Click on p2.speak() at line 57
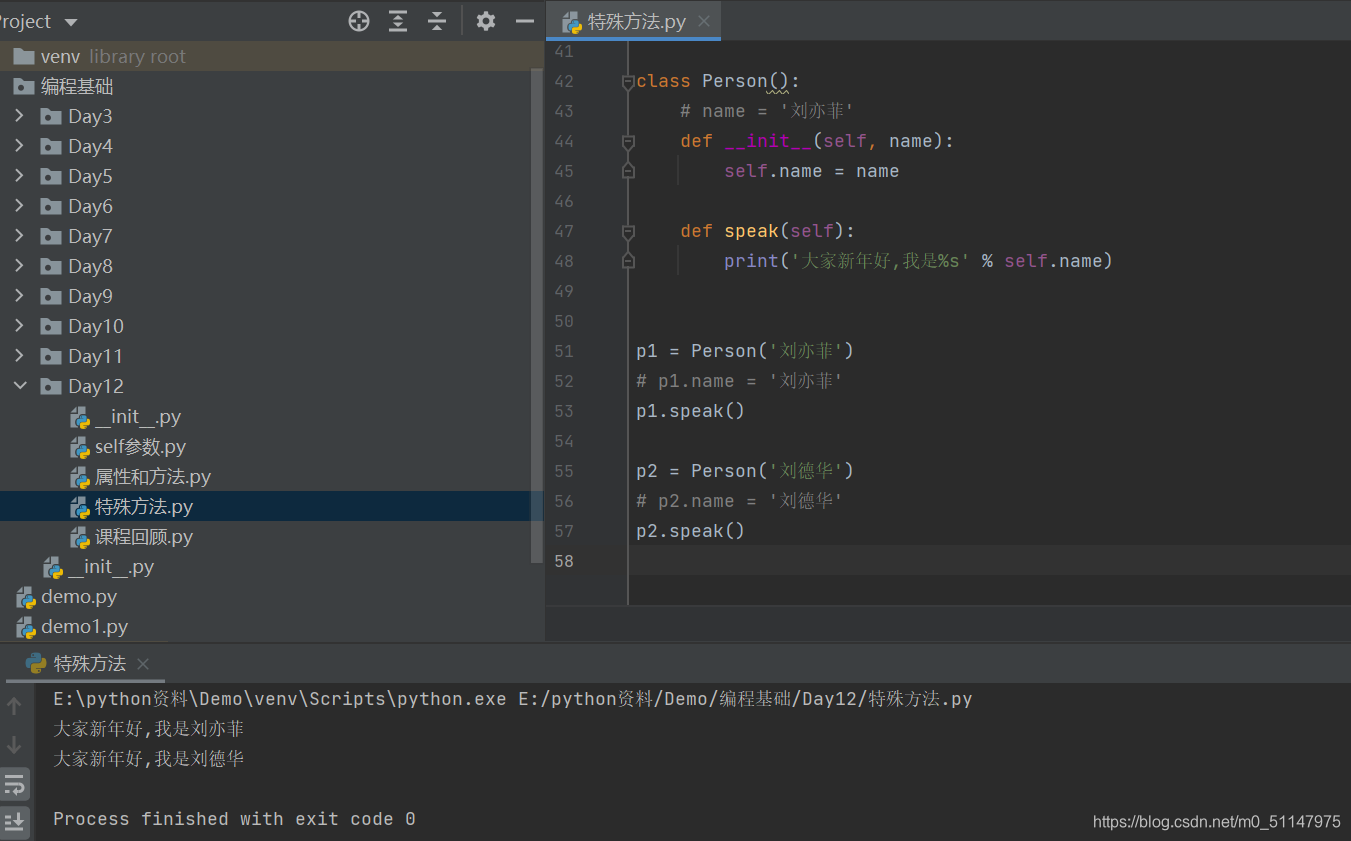Viewport: 1351px width, 841px height. click(690, 531)
